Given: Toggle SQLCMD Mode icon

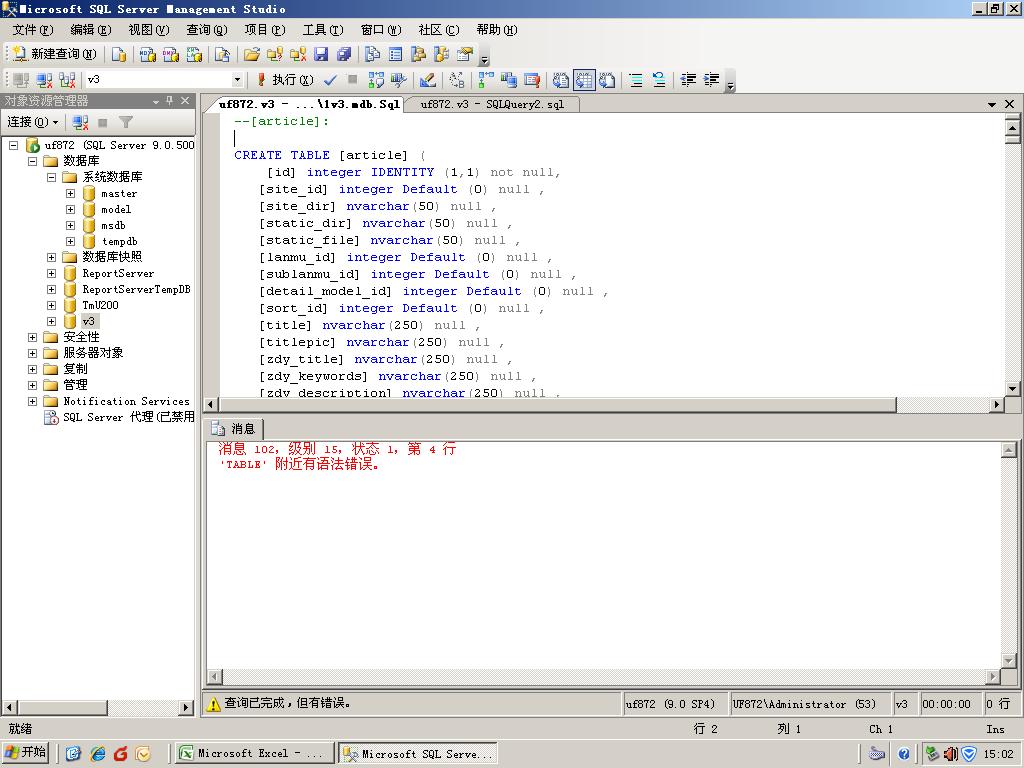Looking at the screenshot, I should 532,80.
